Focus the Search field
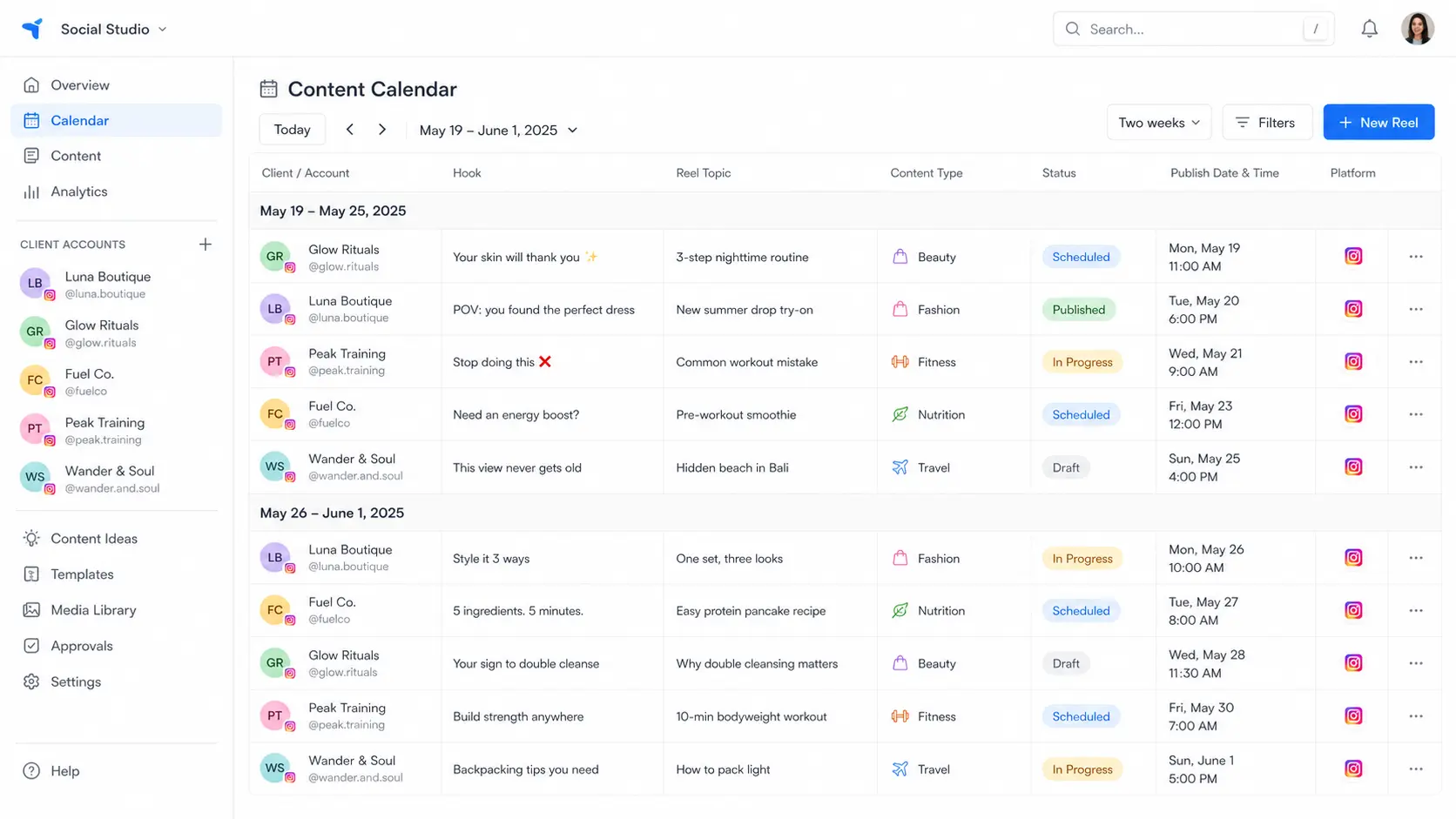Image resolution: width=1456 pixels, height=819 pixels. pos(1193,29)
